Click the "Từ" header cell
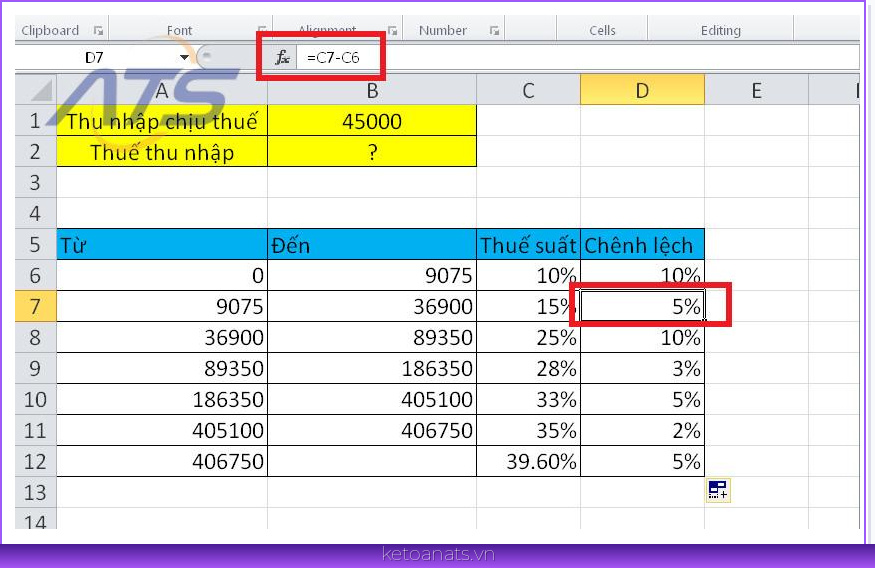The image size is (875, 568). (162, 244)
